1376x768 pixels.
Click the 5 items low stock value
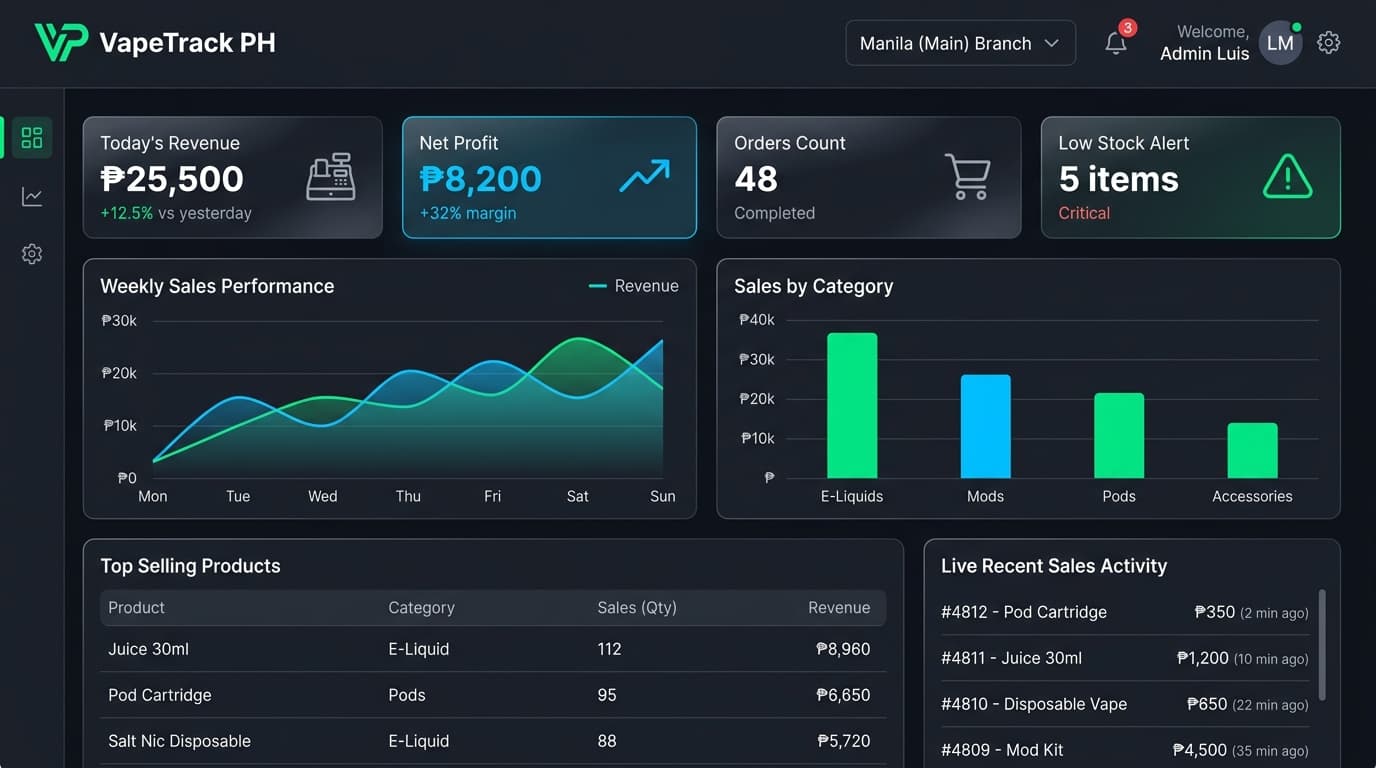tap(1119, 179)
